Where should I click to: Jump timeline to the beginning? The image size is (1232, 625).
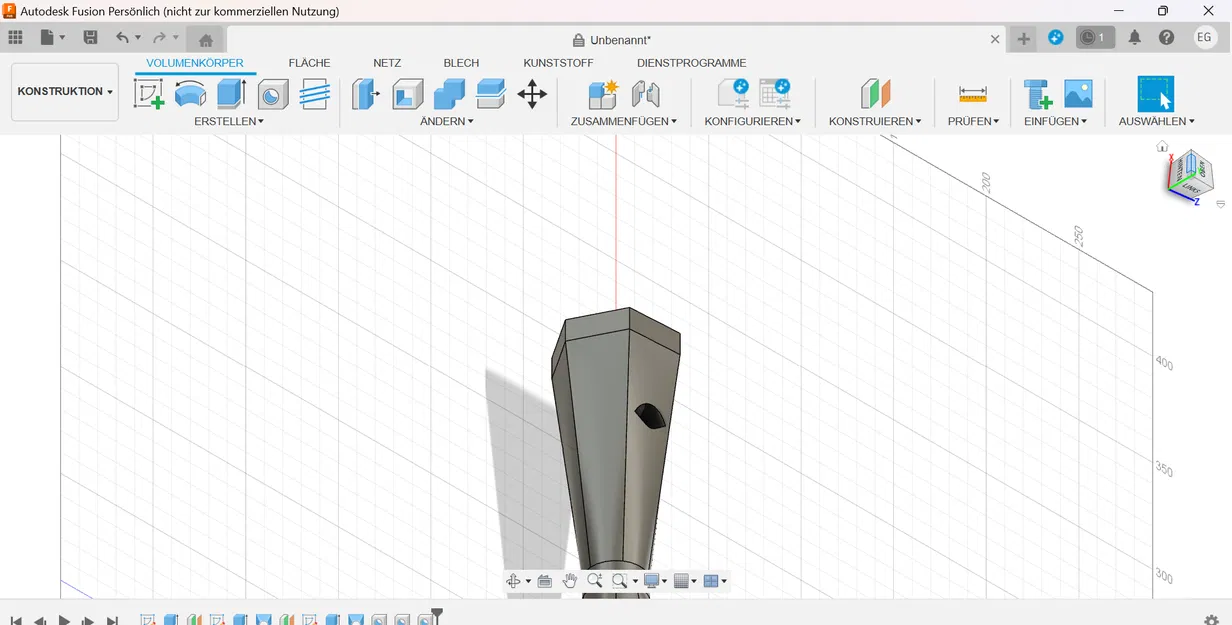click(x=16, y=620)
